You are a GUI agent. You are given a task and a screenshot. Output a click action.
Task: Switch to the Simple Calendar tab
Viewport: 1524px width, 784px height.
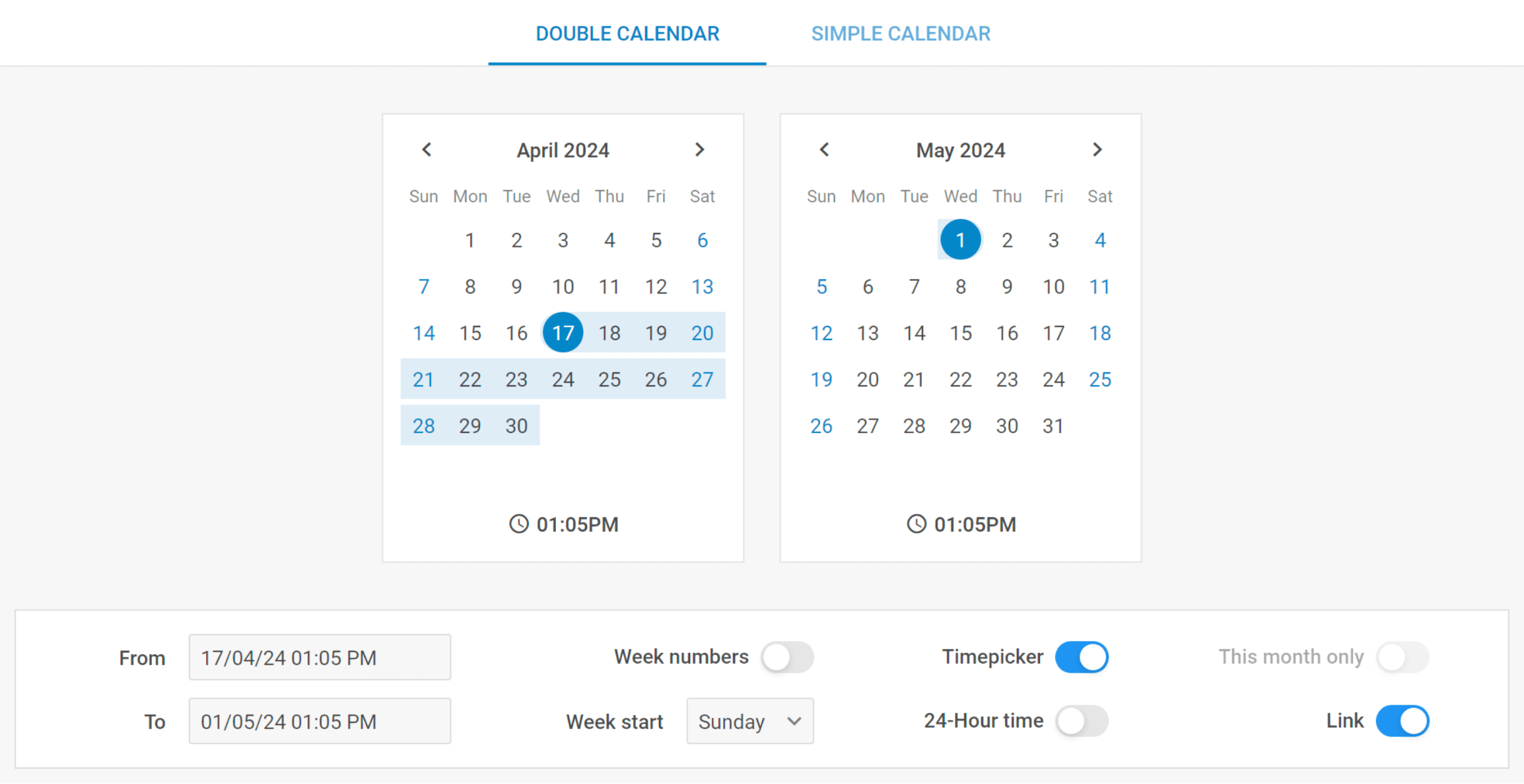click(901, 33)
